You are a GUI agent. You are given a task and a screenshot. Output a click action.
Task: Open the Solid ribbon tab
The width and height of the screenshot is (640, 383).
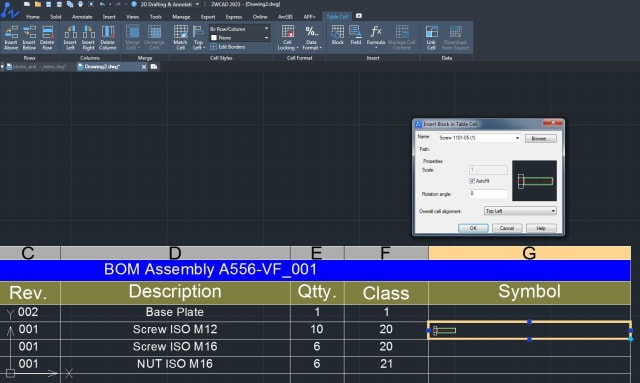56,17
